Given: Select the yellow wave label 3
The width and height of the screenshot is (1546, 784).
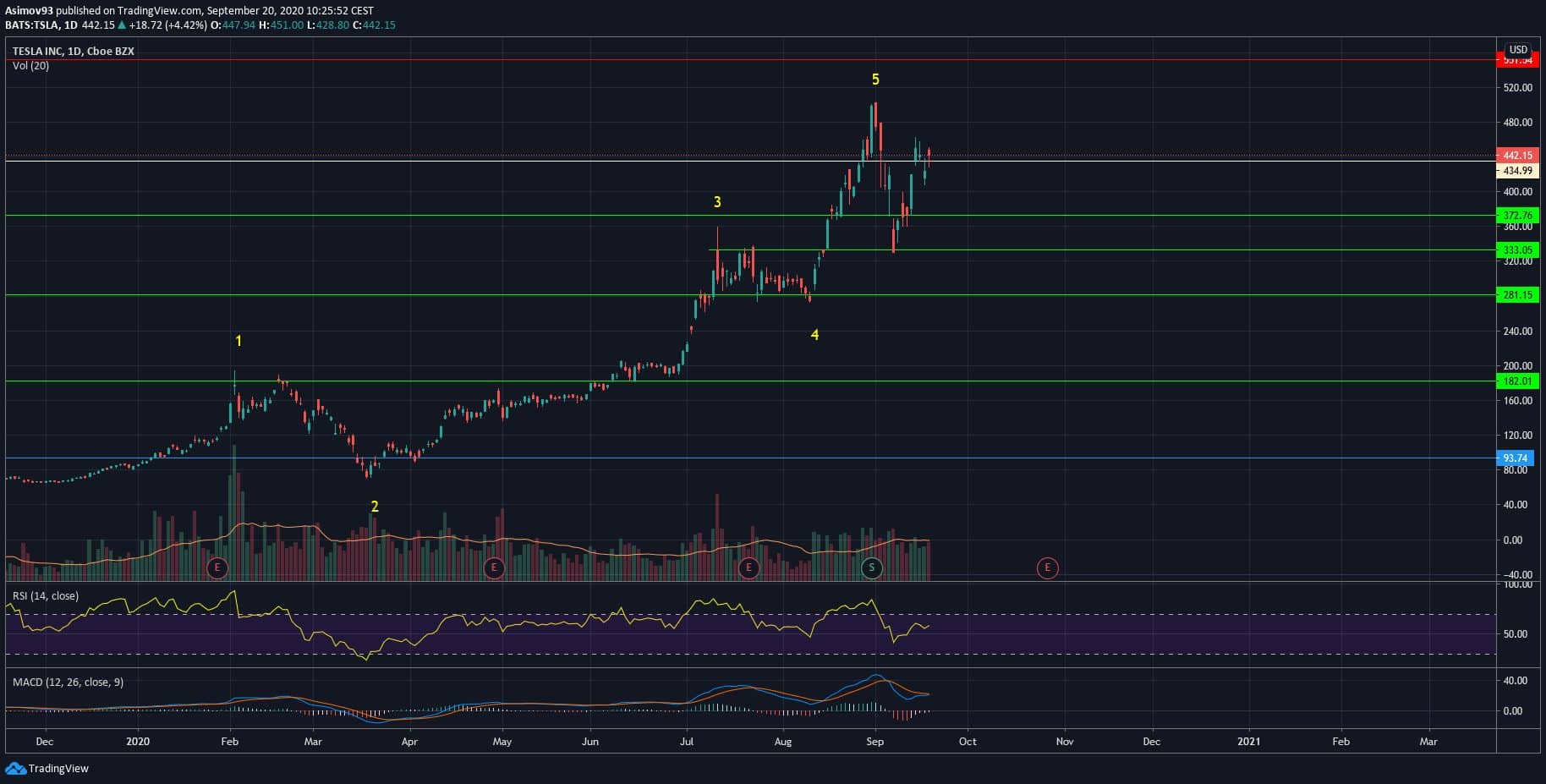Looking at the screenshot, I should point(717,202).
